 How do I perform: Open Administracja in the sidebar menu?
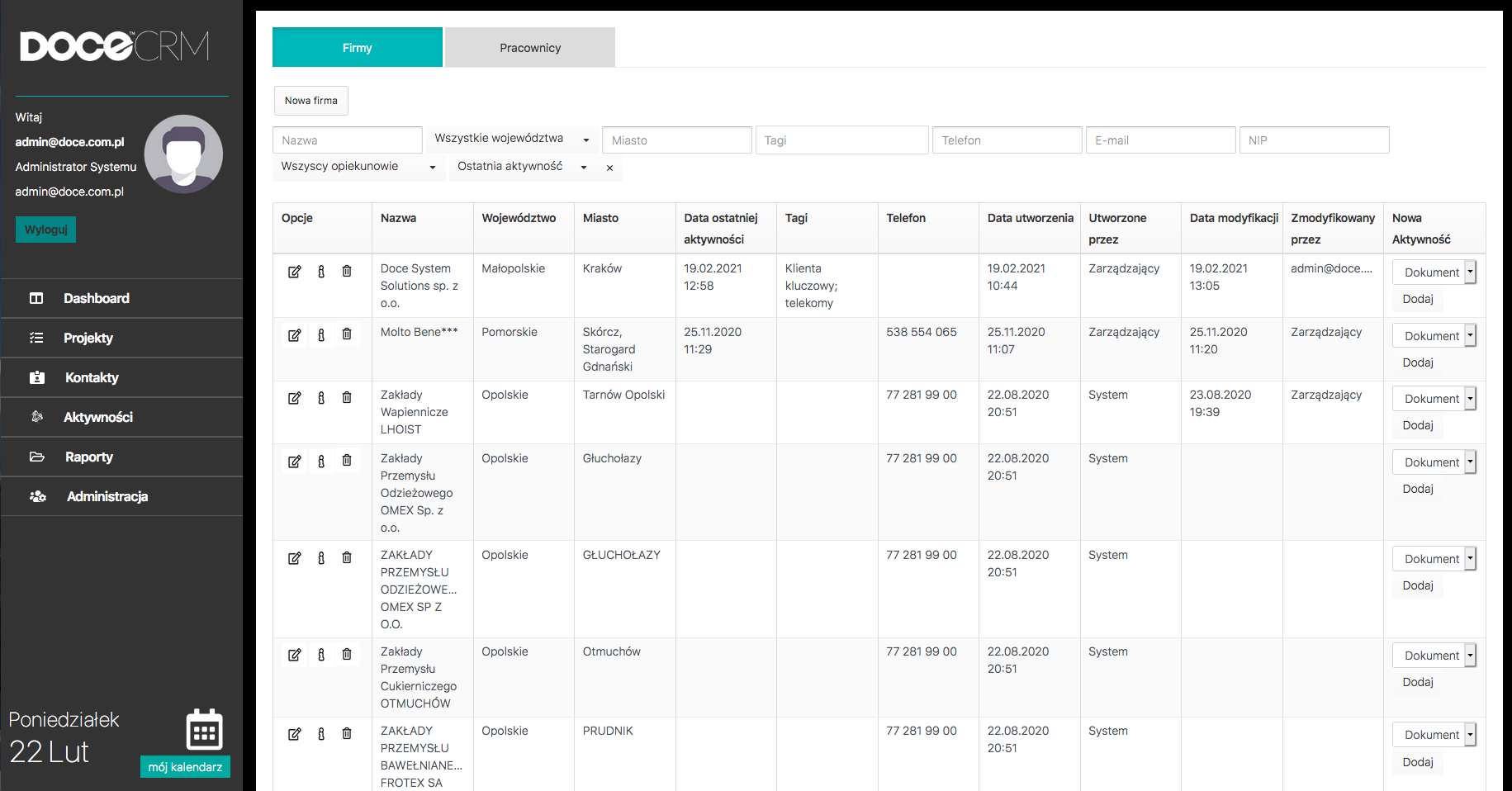[107, 496]
